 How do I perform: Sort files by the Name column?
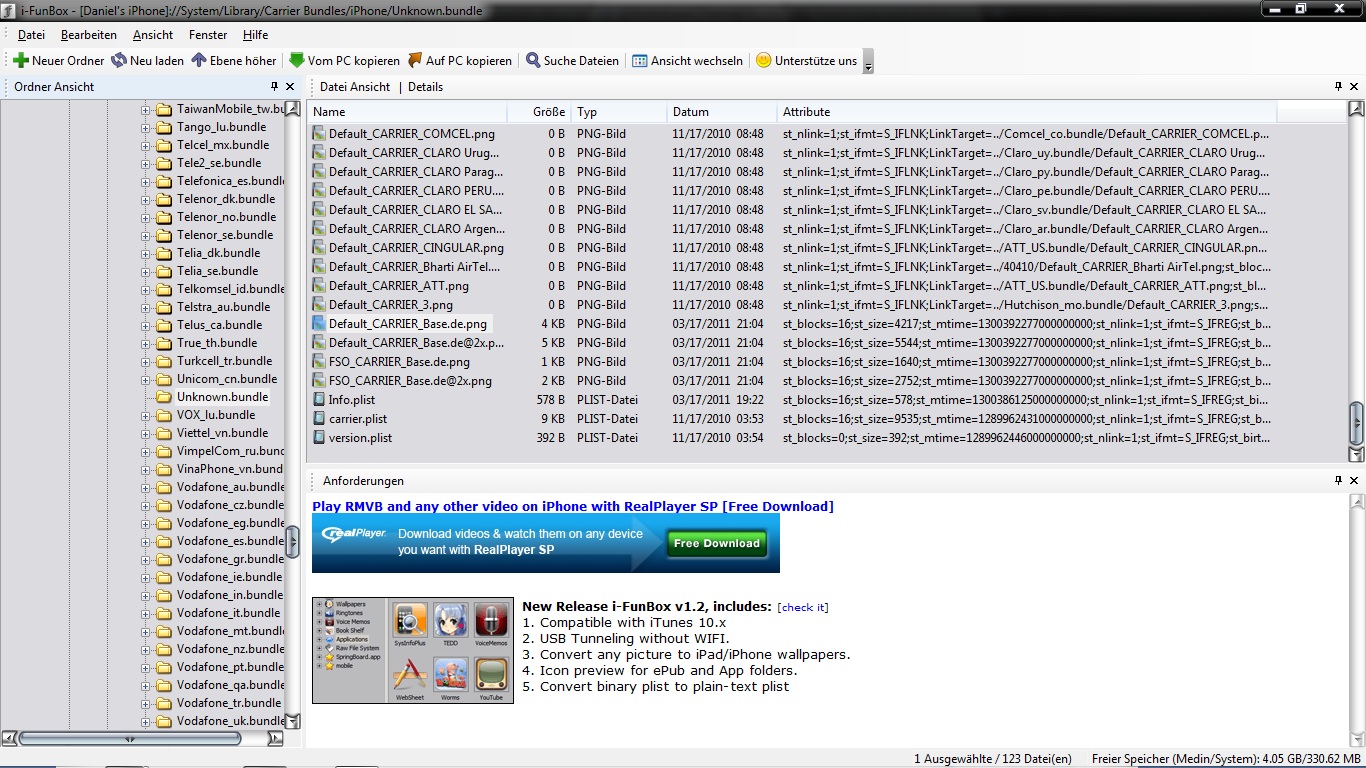point(407,112)
